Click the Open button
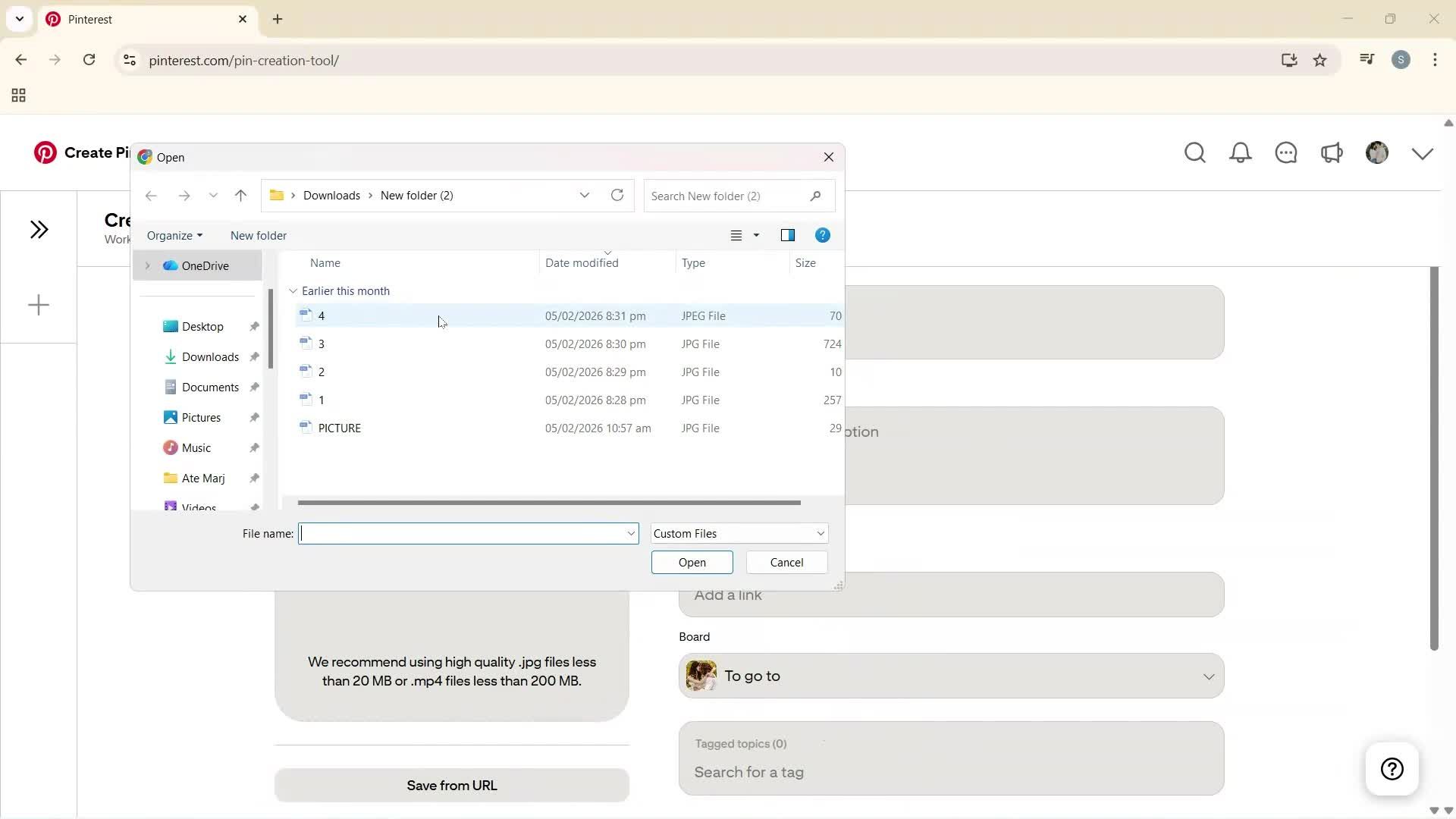This screenshot has width=1456, height=819. [x=691, y=562]
